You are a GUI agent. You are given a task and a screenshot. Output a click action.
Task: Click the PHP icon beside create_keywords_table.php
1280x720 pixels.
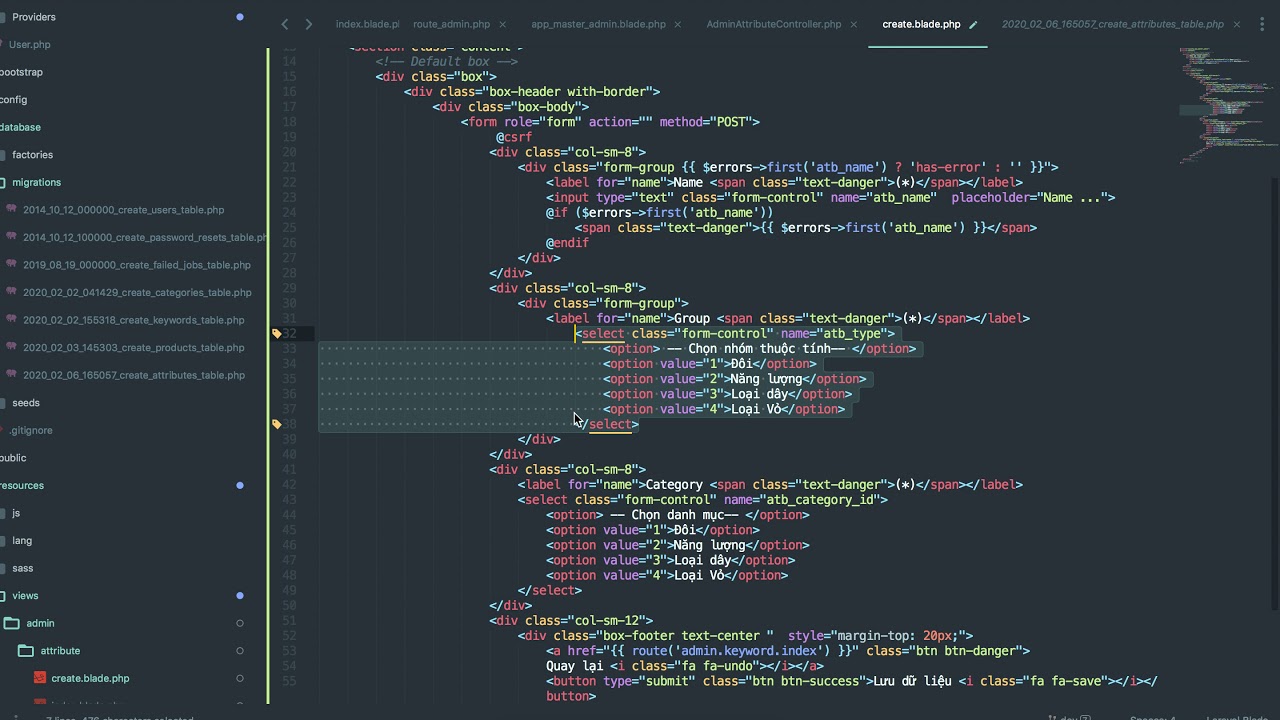tap(12, 320)
